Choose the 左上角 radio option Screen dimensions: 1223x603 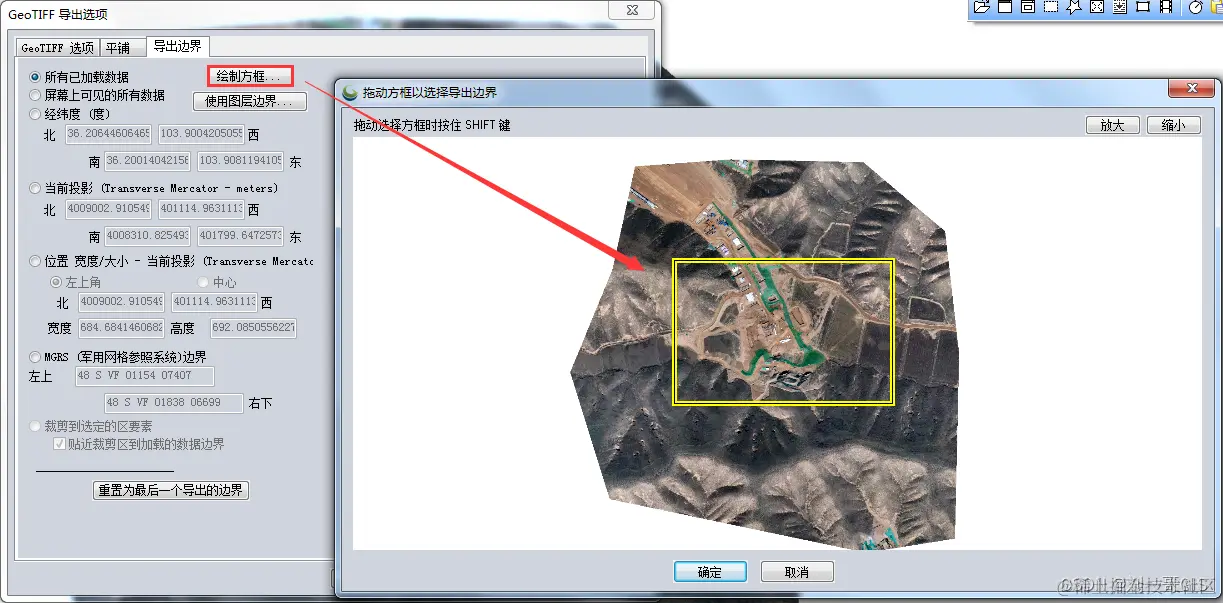point(56,282)
